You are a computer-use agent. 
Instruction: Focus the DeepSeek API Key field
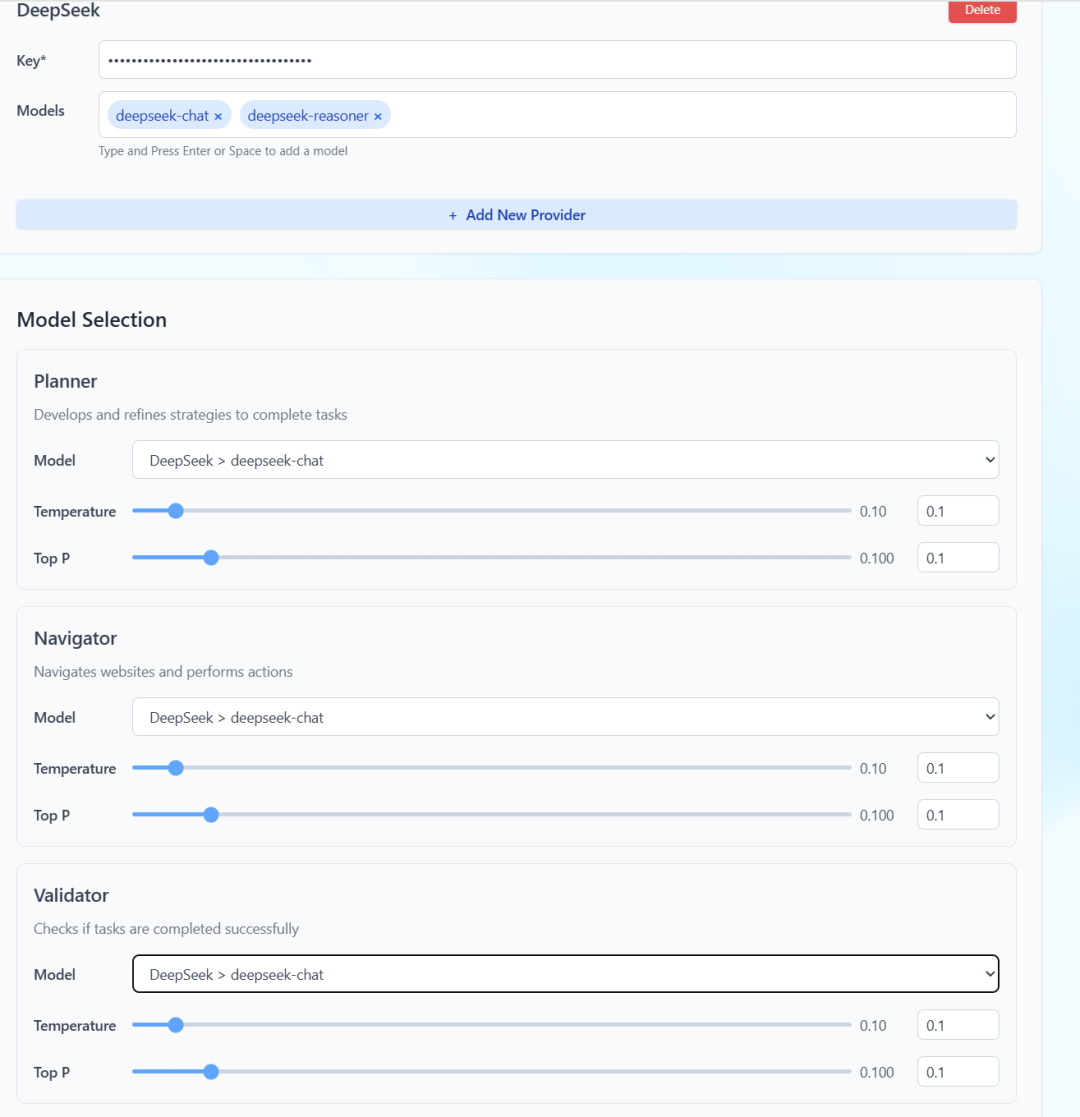click(557, 60)
